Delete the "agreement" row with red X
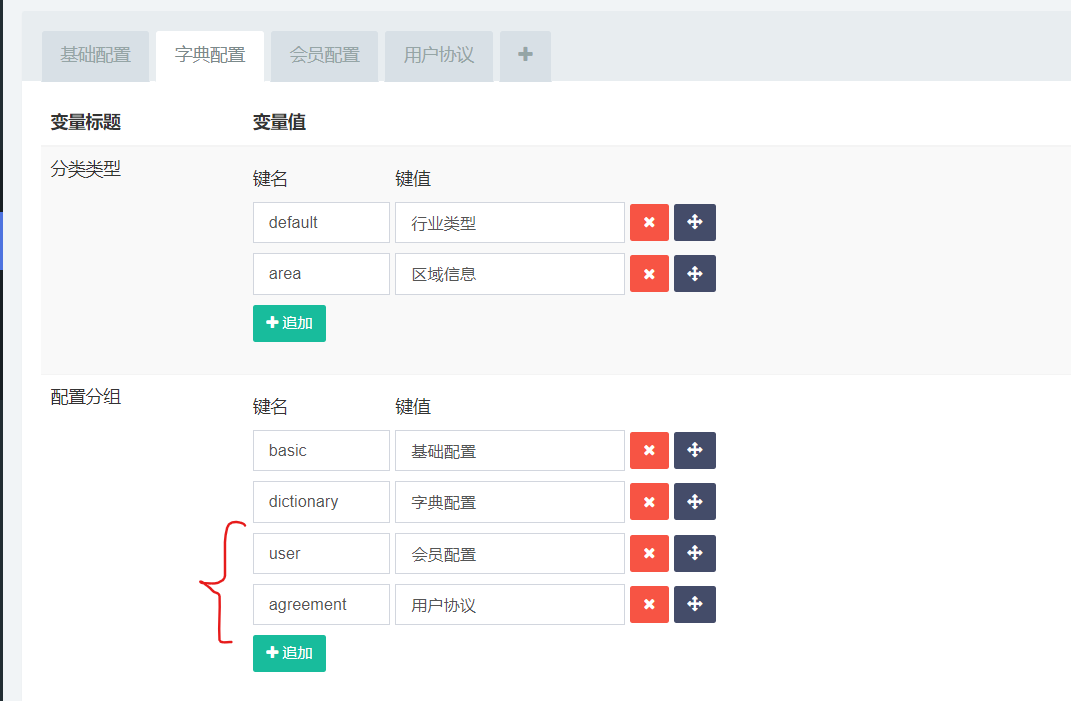Image resolution: width=1071 pixels, height=701 pixels. (x=649, y=604)
